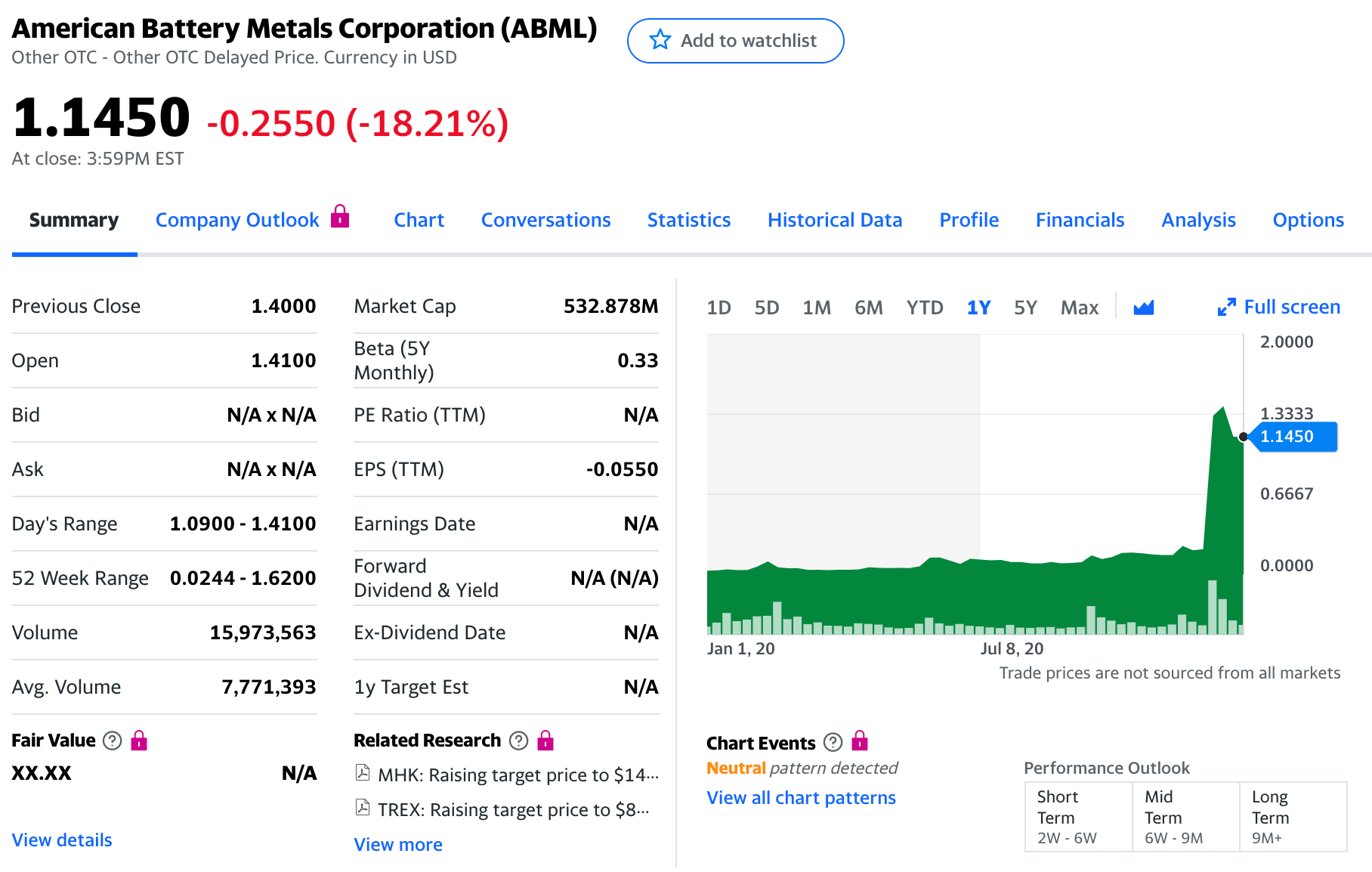Select the 5Y chart range
Image resolution: width=1372 pixels, height=872 pixels.
(x=1025, y=308)
